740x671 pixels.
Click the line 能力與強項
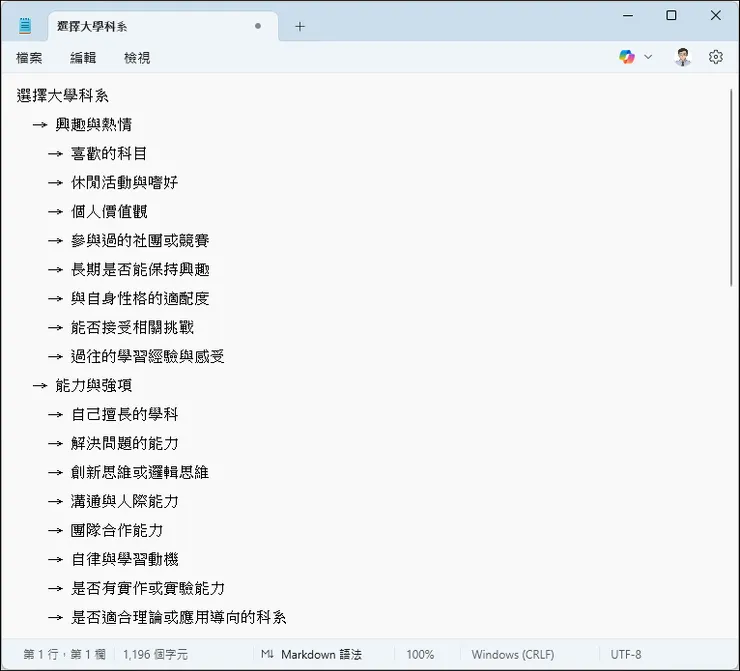(93, 386)
